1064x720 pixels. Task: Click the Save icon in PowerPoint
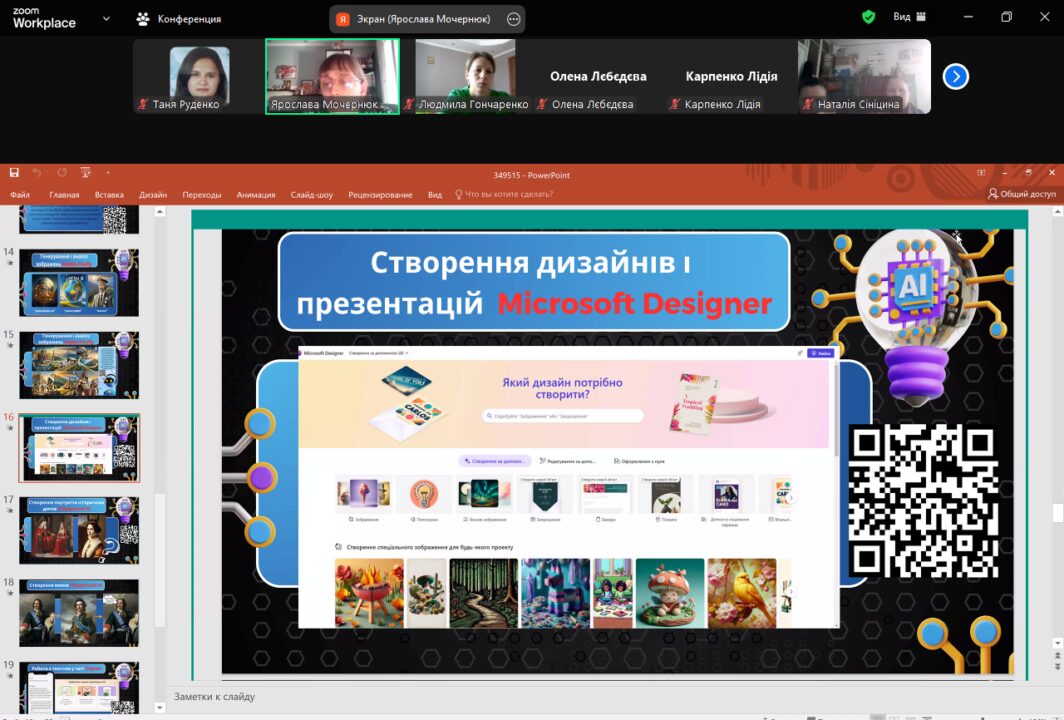tap(14, 173)
